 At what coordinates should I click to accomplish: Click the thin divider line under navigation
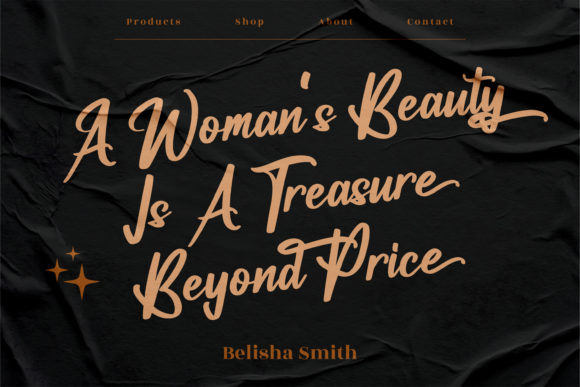point(290,39)
